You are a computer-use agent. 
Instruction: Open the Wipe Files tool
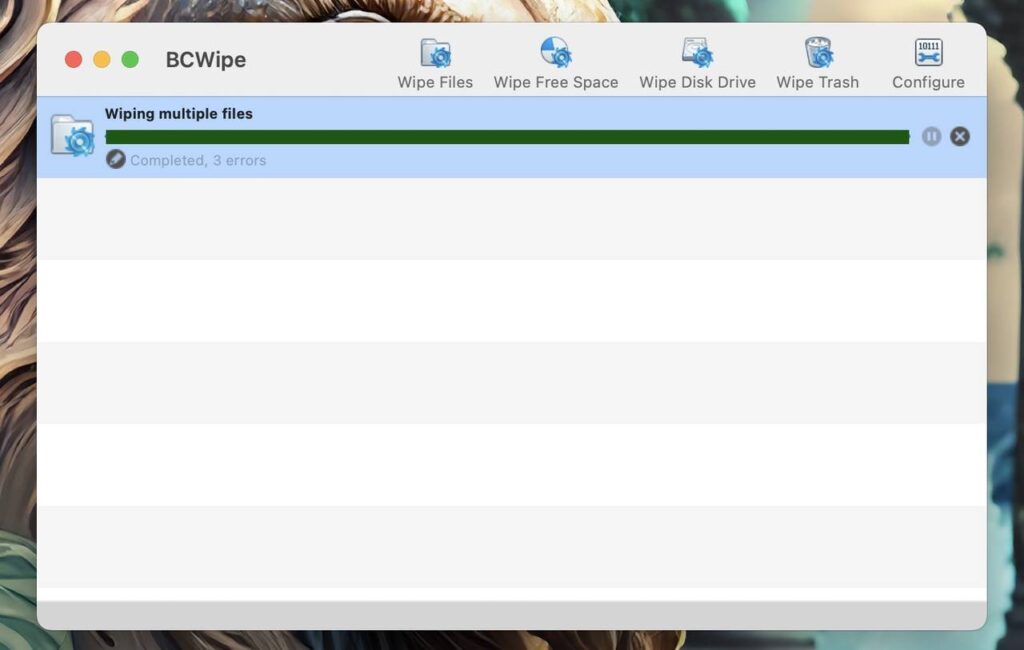pyautogui.click(x=435, y=64)
